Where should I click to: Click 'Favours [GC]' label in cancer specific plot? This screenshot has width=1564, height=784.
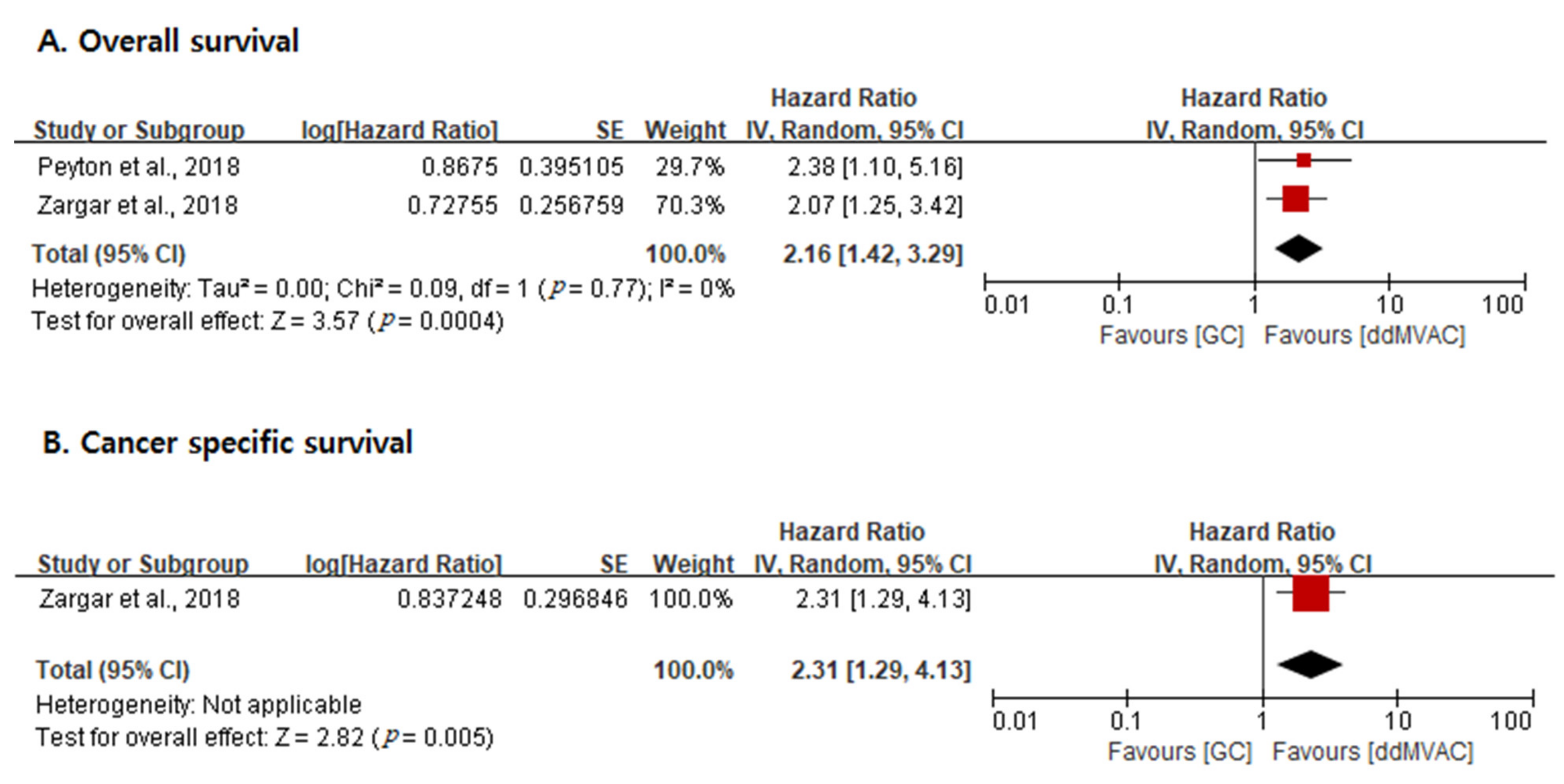pos(1179,752)
